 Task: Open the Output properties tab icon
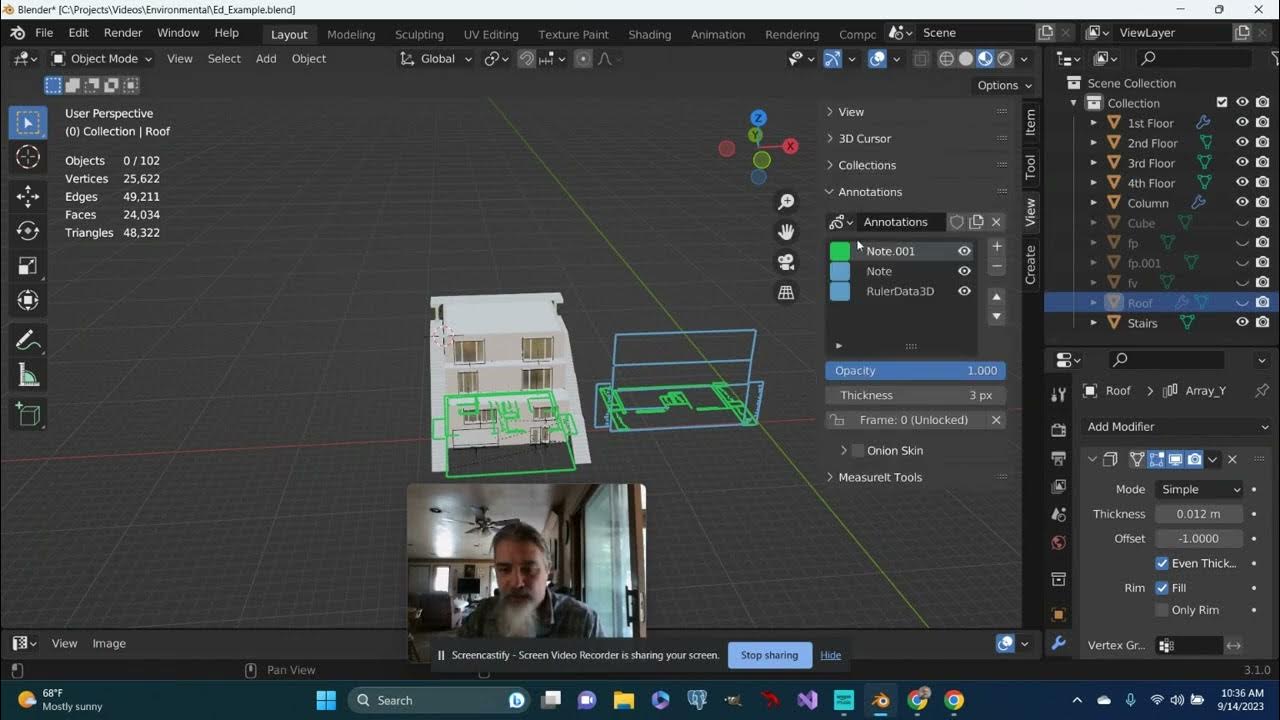[x=1059, y=458]
